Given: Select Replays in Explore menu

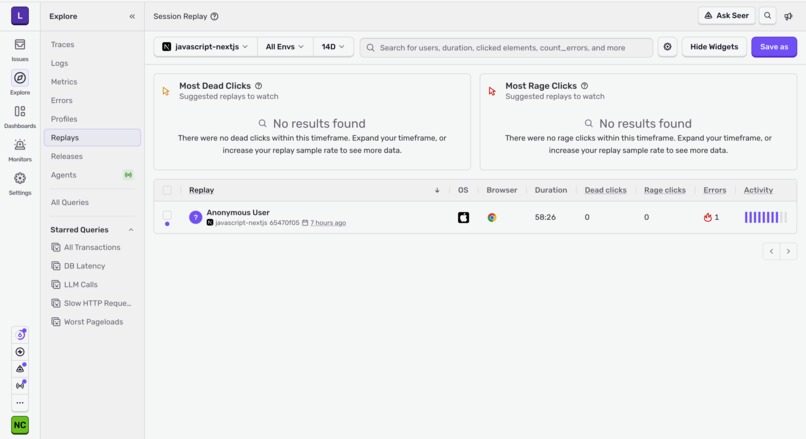Looking at the screenshot, I should (92, 138).
